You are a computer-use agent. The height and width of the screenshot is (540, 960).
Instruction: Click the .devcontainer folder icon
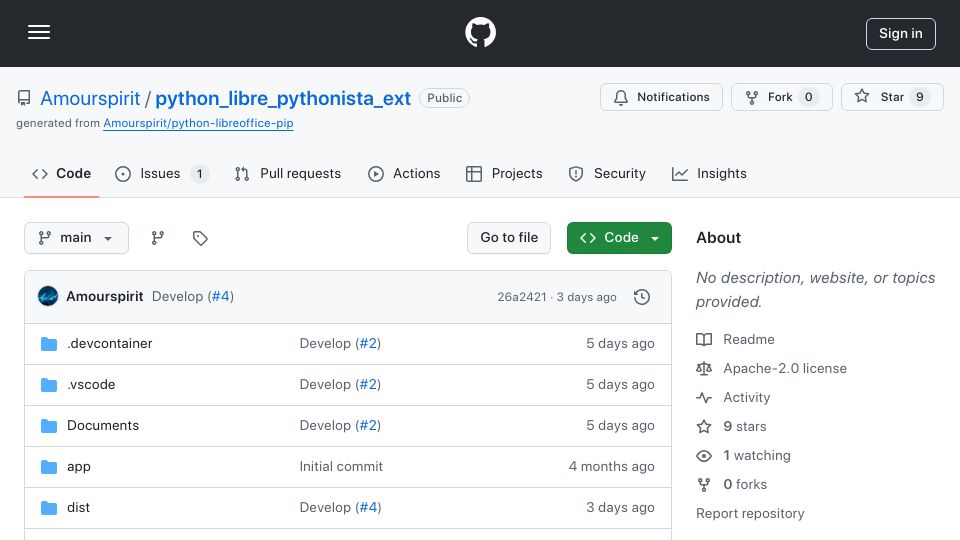point(49,344)
